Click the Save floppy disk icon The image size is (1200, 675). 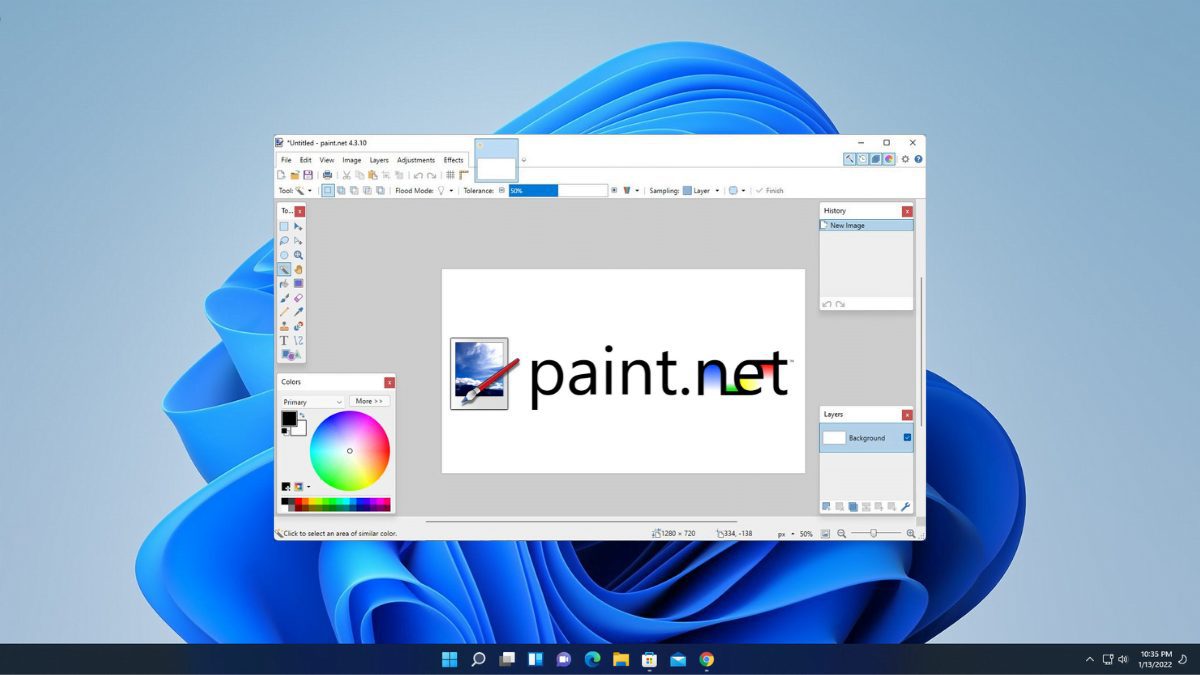pos(308,175)
